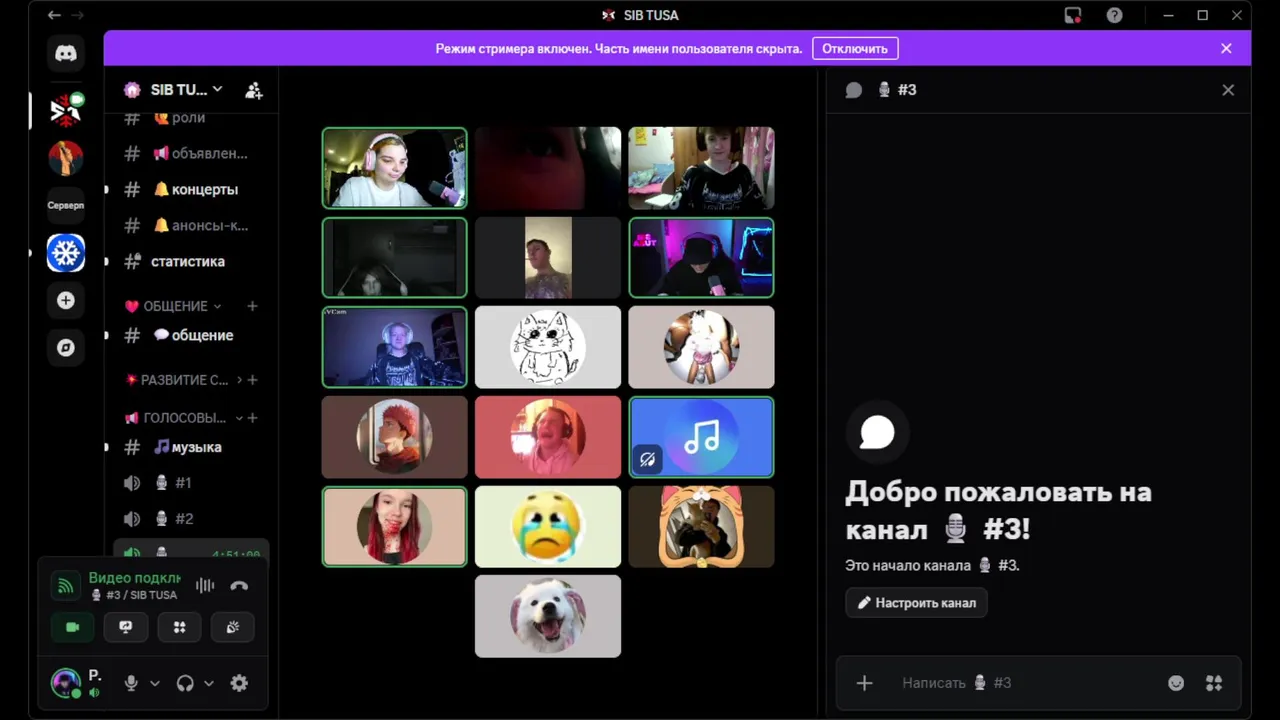Select the white dog avatar tile
The image size is (1280, 720).
(548, 616)
